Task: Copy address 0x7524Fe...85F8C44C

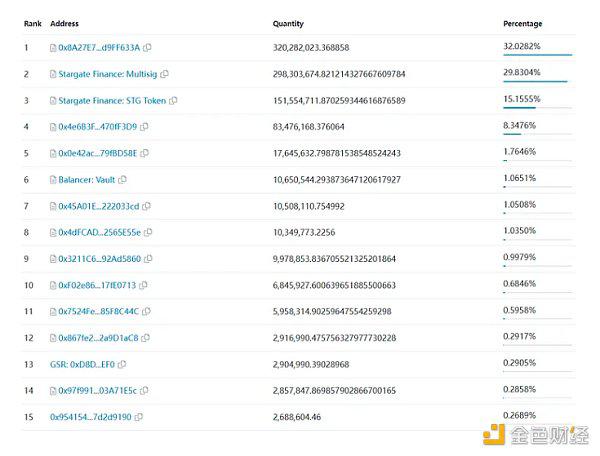Action: pos(147,311)
